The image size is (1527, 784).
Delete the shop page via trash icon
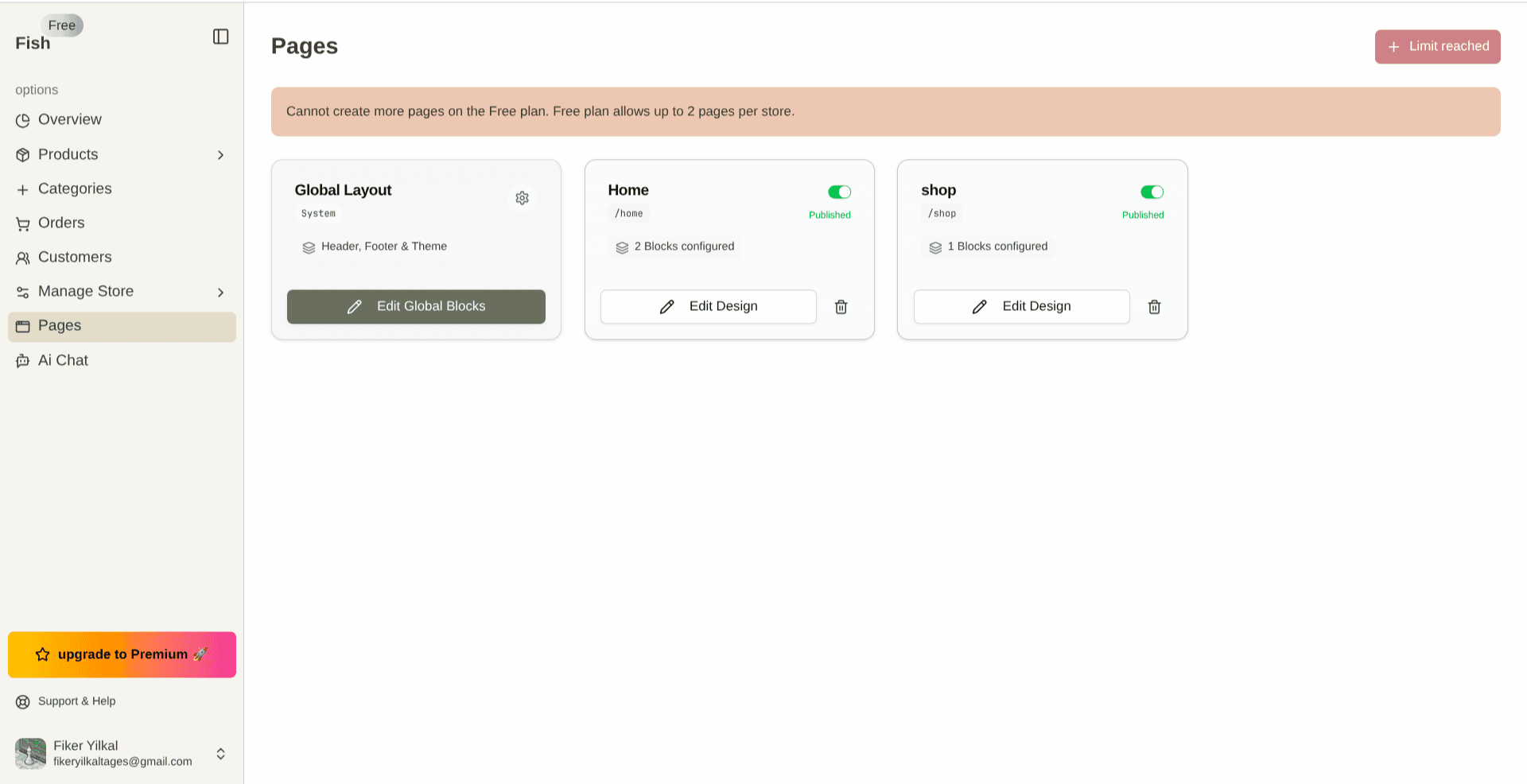[1154, 306]
